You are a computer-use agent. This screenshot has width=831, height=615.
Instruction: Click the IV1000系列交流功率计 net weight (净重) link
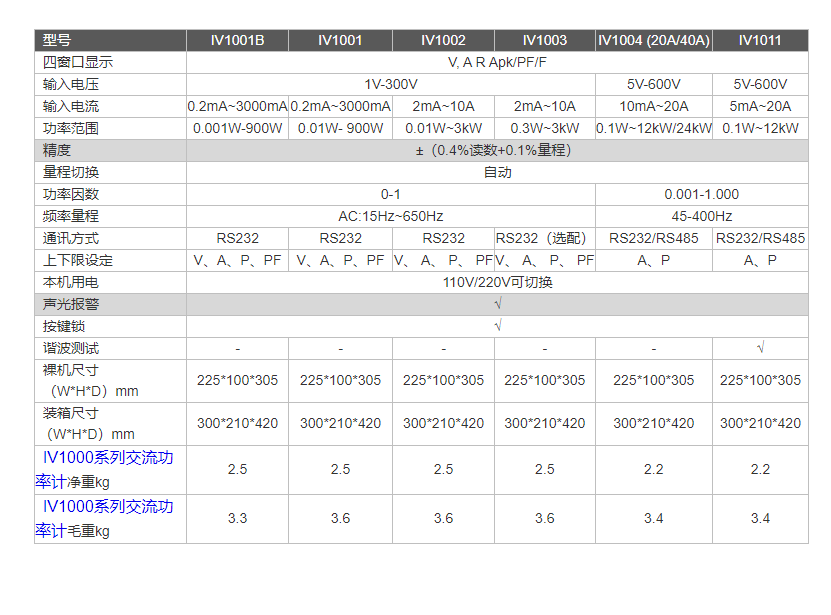(108, 458)
